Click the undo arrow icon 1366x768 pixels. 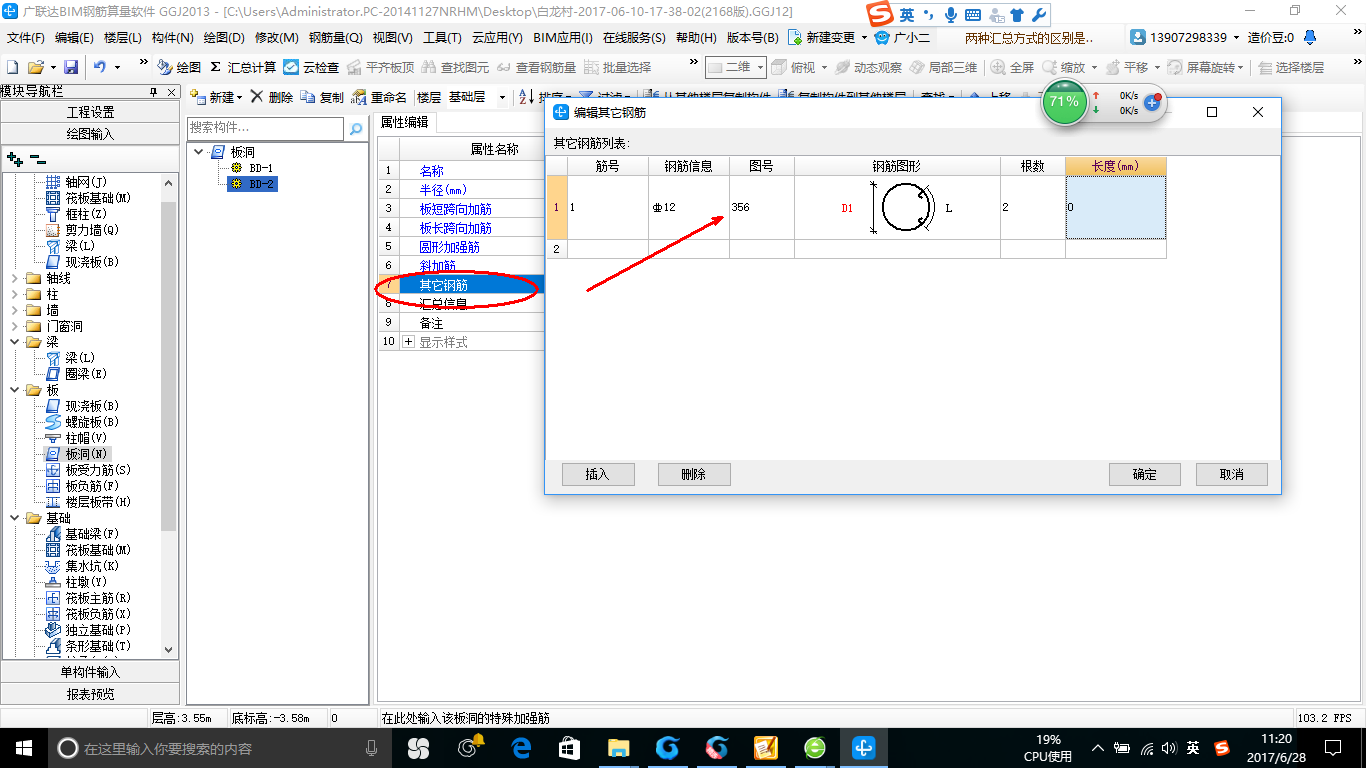tap(100, 67)
